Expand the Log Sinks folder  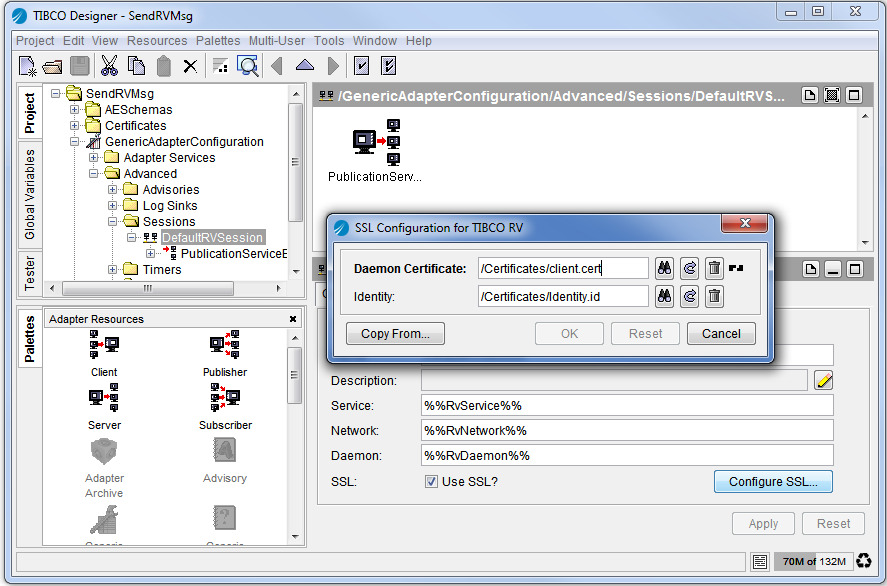tap(112, 205)
